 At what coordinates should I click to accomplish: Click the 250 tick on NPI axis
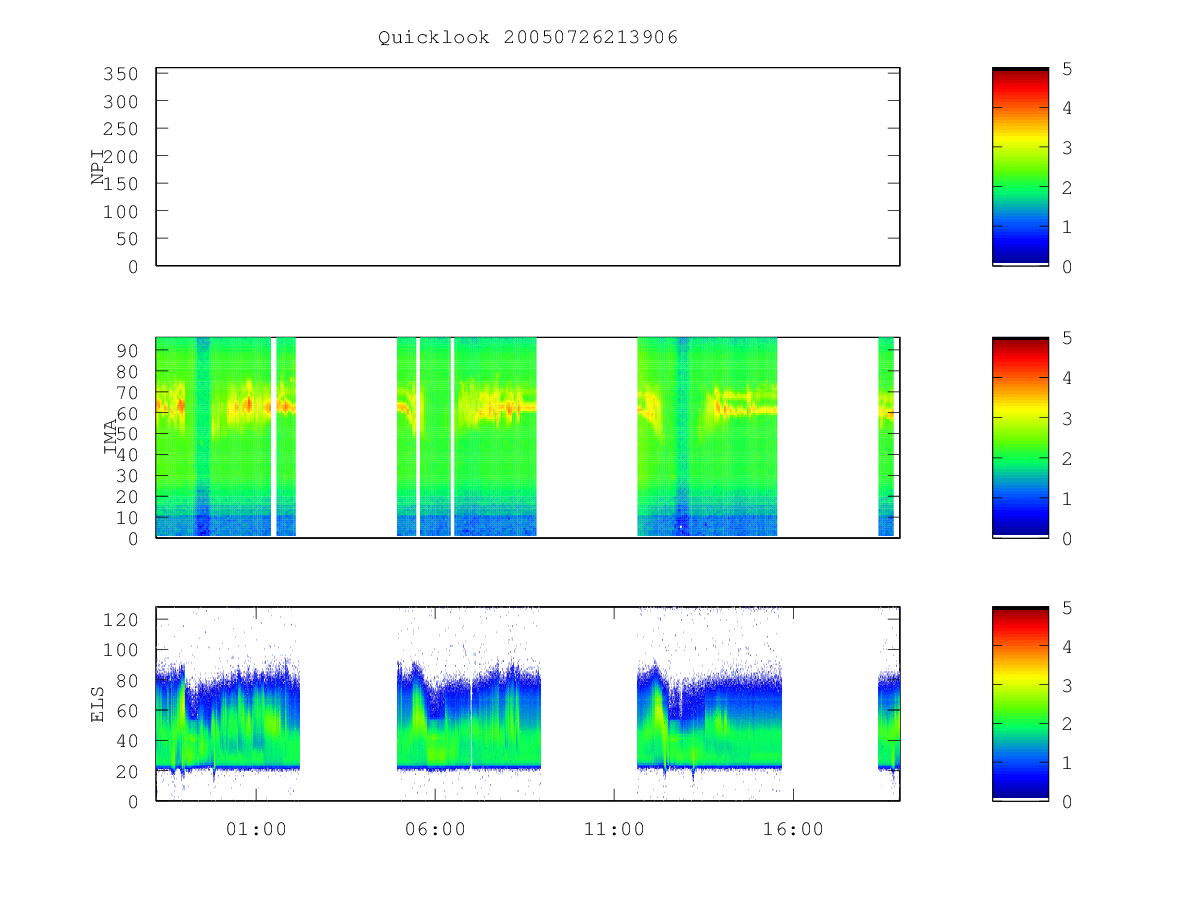(x=121, y=129)
